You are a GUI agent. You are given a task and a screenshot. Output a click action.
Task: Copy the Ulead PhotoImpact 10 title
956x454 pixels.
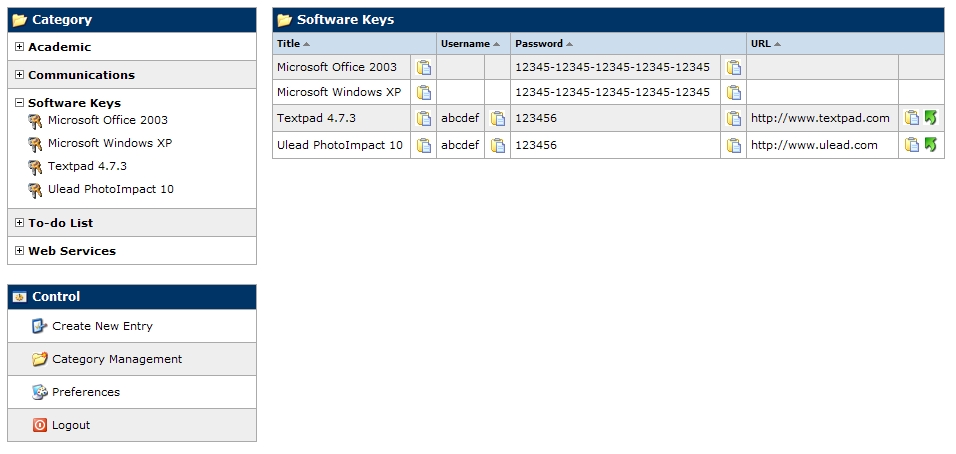[424, 145]
